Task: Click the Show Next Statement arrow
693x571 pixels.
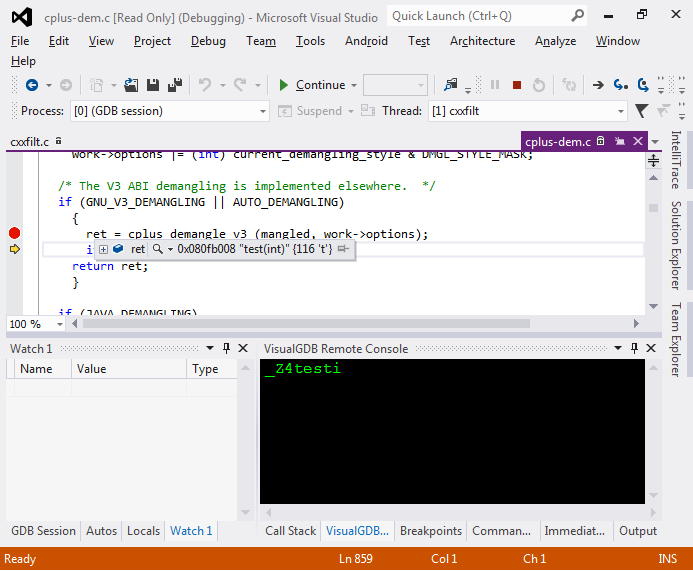Action: click(598, 85)
